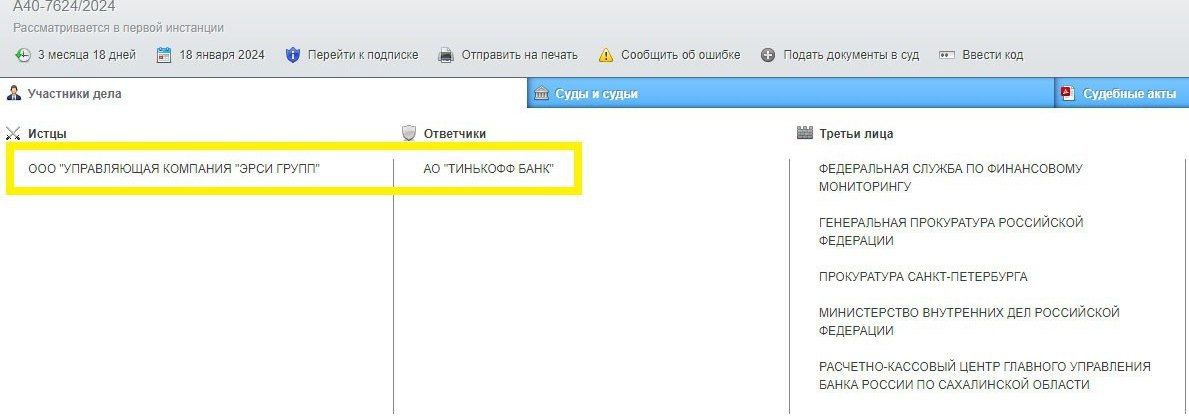The height and width of the screenshot is (416, 1189).
Task: Click the clock icon next to case duration
Action: pos(22,55)
